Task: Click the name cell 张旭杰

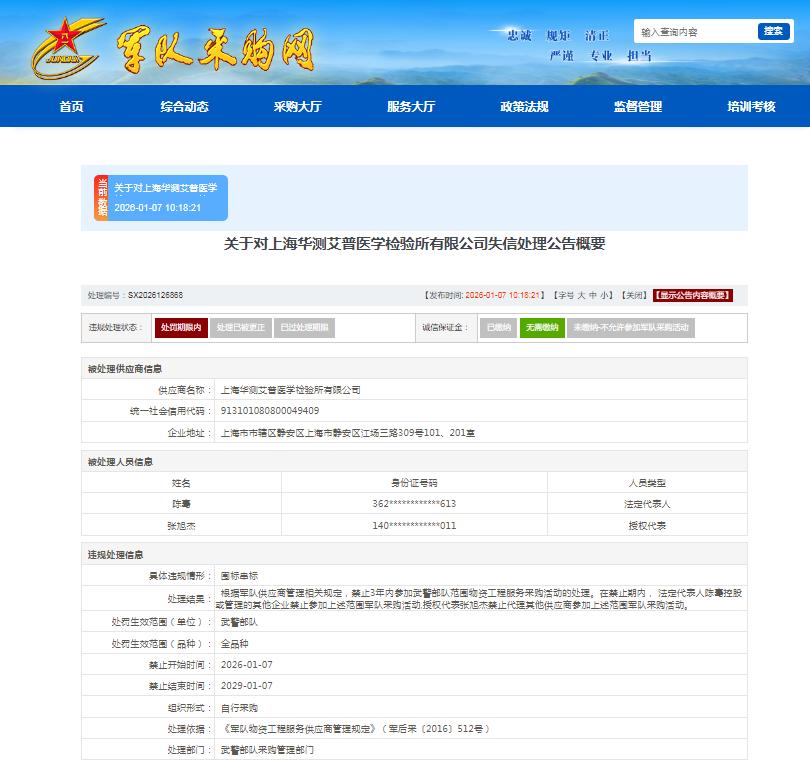Action: pos(181,526)
